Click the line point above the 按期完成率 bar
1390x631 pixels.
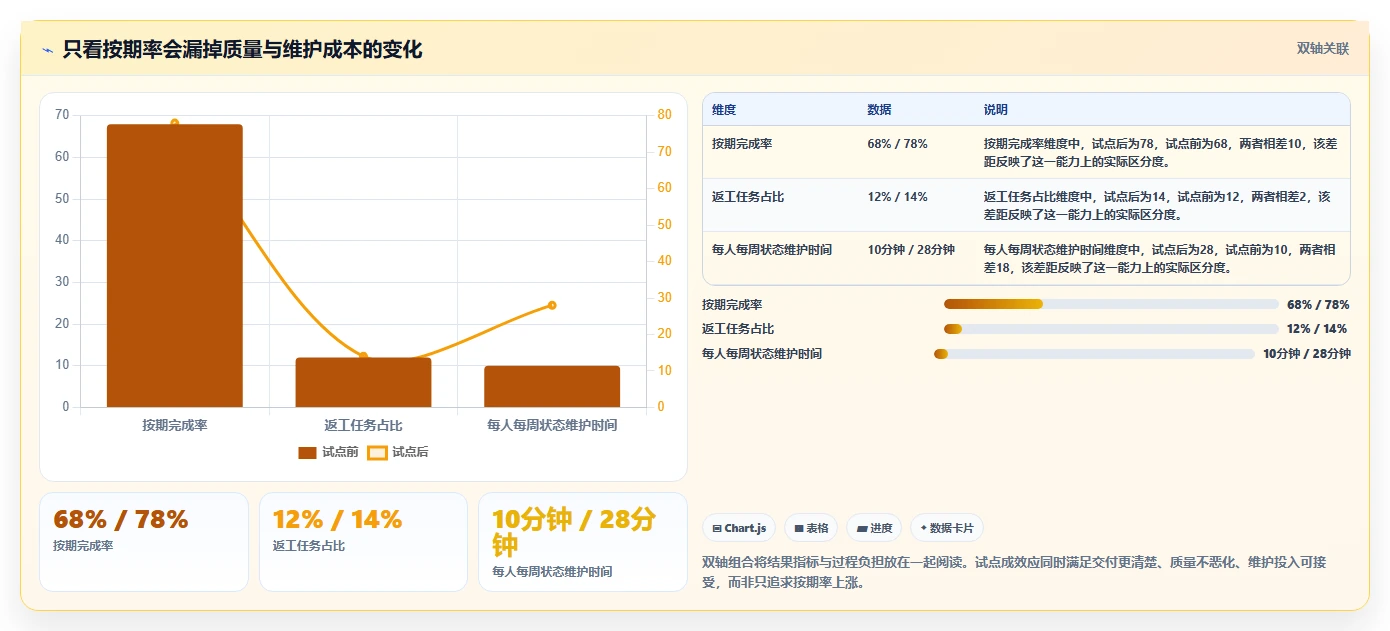pyautogui.click(x=175, y=123)
